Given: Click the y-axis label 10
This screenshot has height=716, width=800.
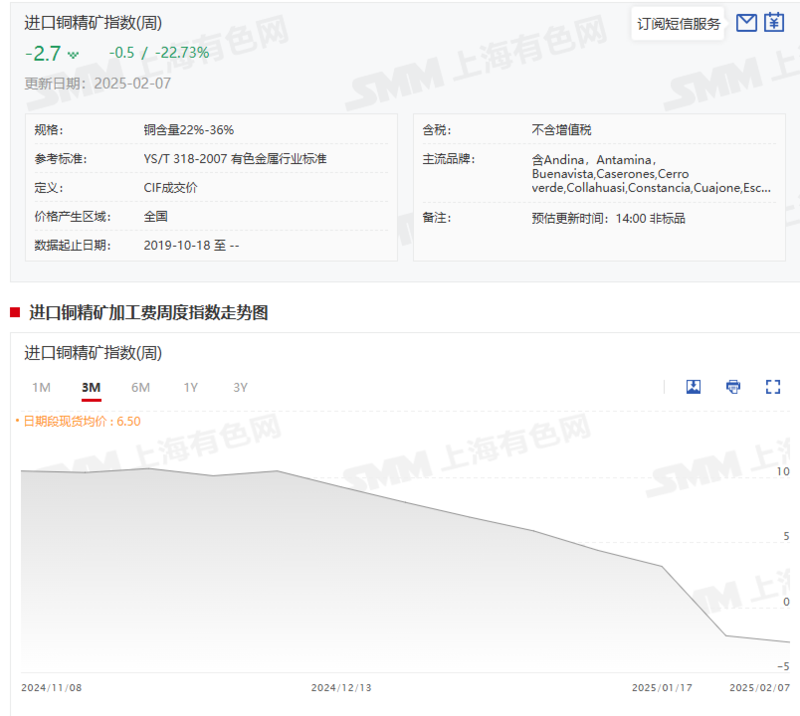Looking at the screenshot, I should (x=783, y=472).
